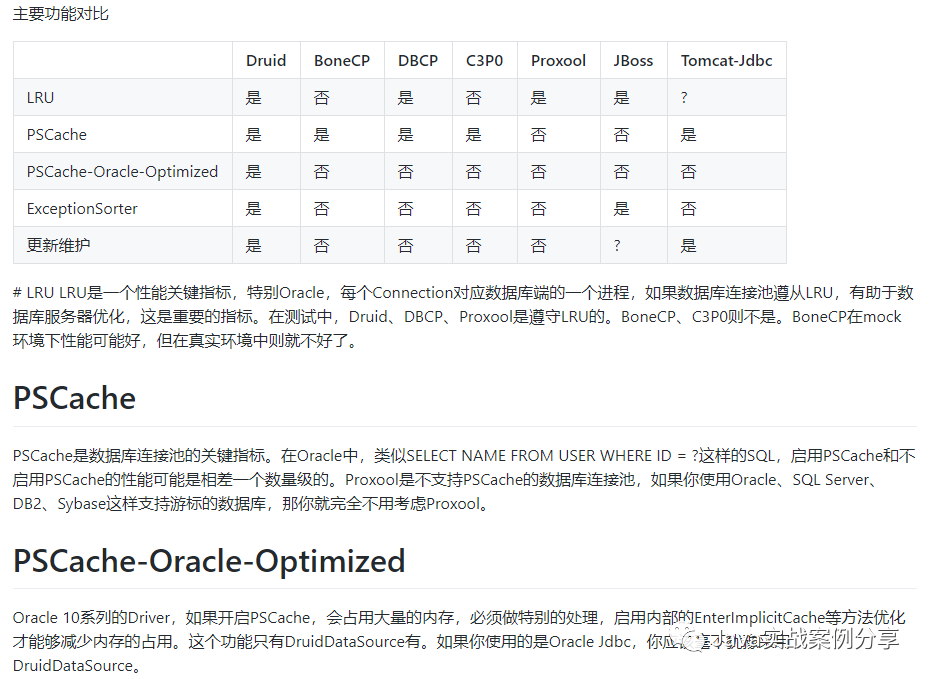Select the 更新维护 row label
Image resolution: width=929 pixels, height=679 pixels.
point(58,245)
